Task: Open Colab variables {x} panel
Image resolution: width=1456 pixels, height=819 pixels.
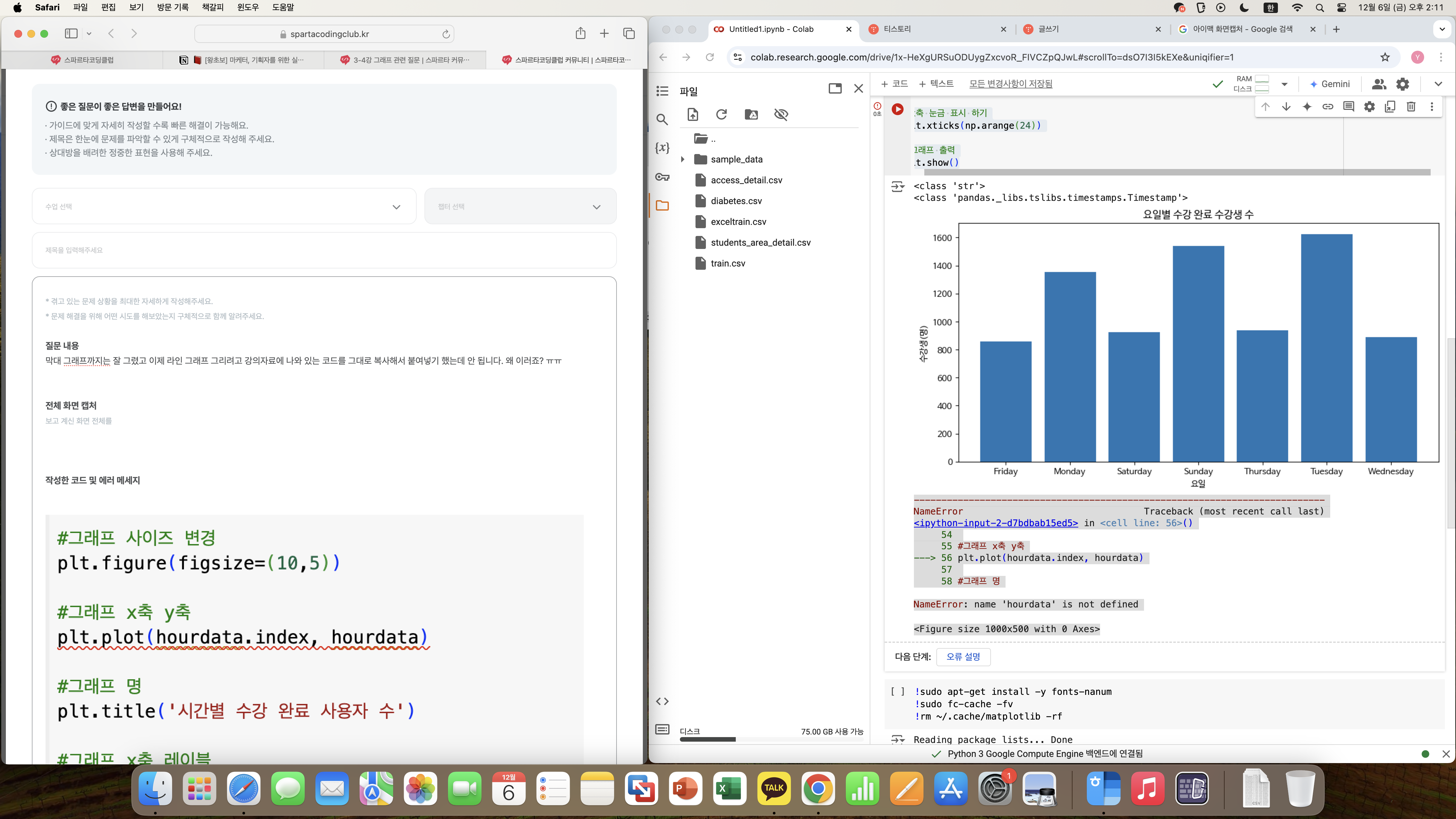Action: tap(662, 148)
